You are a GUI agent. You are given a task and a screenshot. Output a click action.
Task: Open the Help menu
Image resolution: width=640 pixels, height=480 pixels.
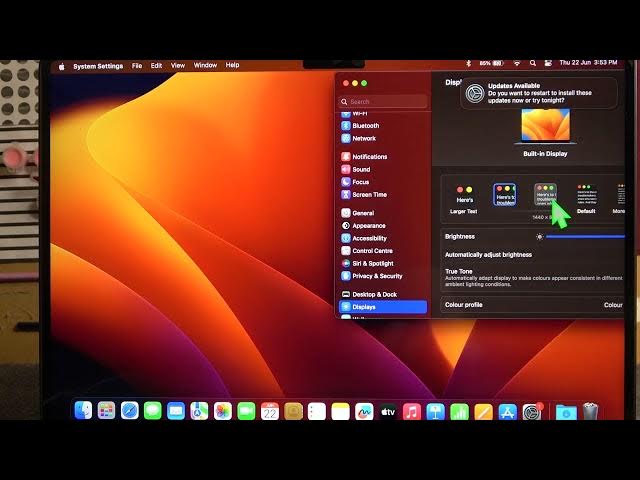(x=232, y=65)
